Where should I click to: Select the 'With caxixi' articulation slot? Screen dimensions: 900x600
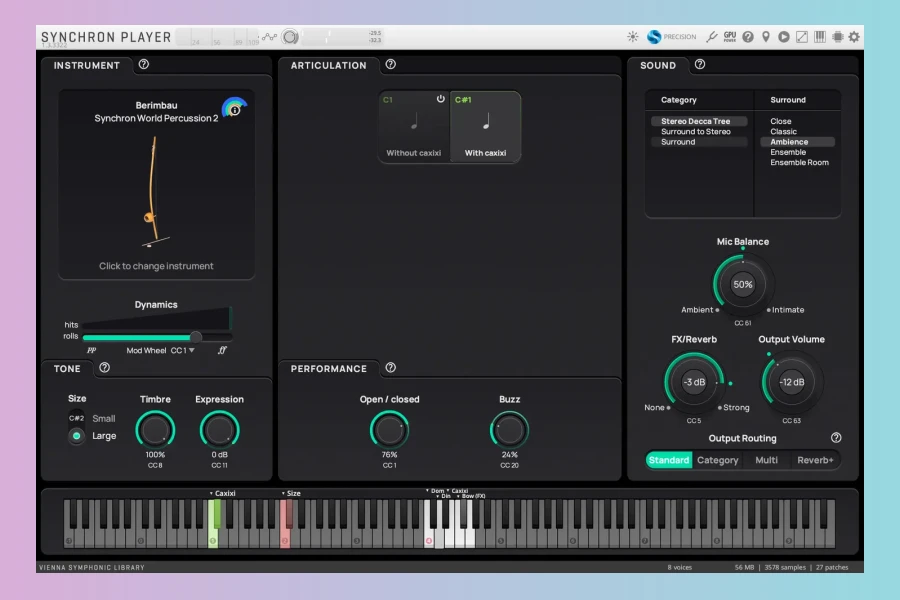point(486,127)
